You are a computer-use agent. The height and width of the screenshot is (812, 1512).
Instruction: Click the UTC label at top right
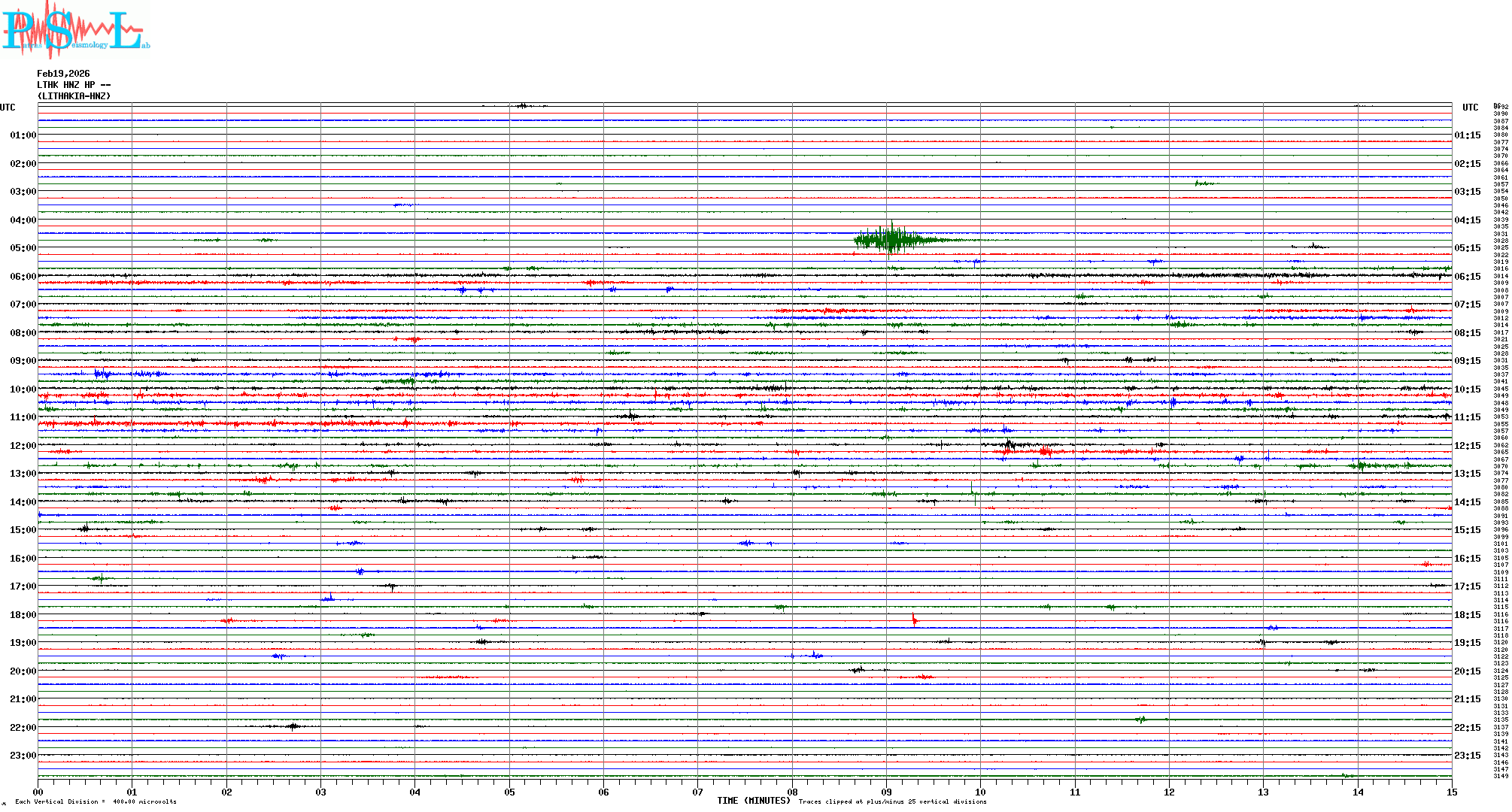(1470, 108)
